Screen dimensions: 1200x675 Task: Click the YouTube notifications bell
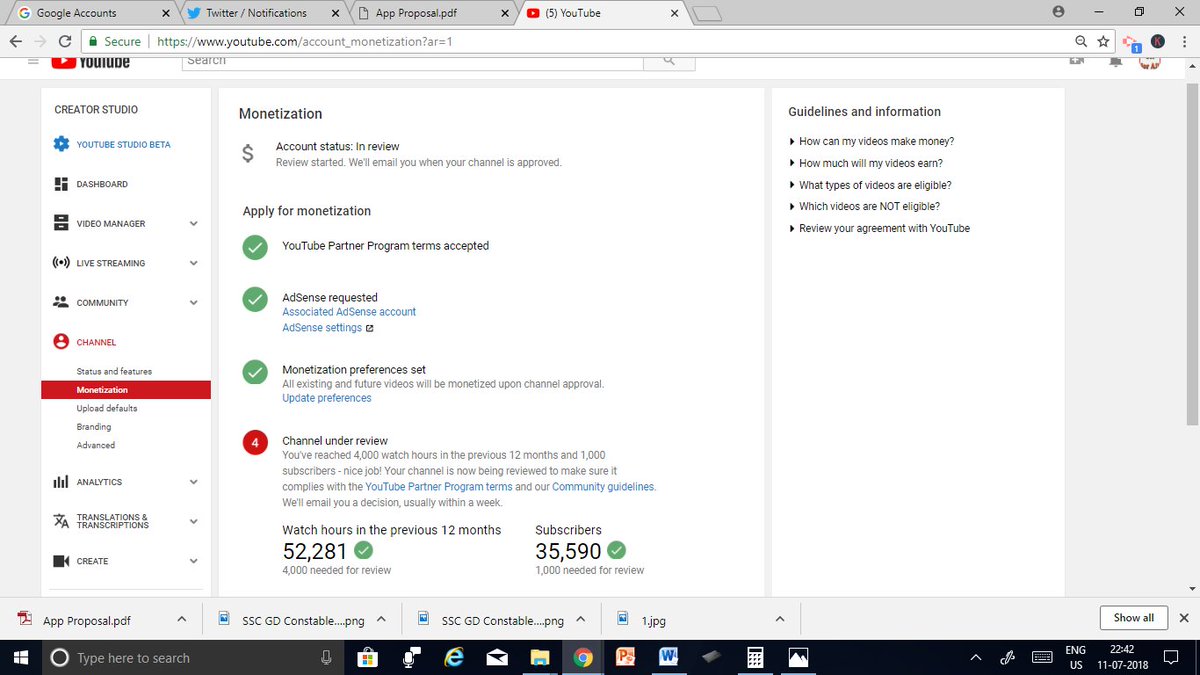coord(1115,61)
